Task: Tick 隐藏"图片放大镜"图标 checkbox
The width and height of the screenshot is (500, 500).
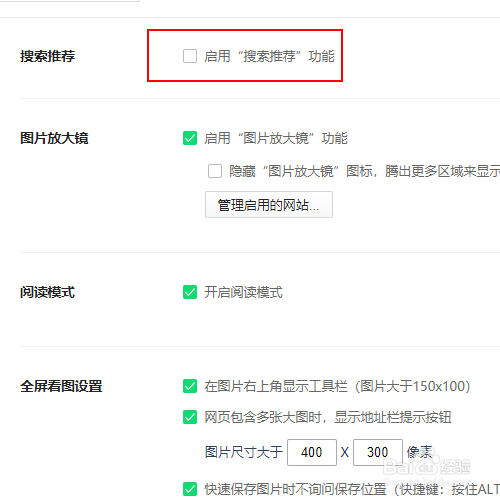Action: [215, 171]
